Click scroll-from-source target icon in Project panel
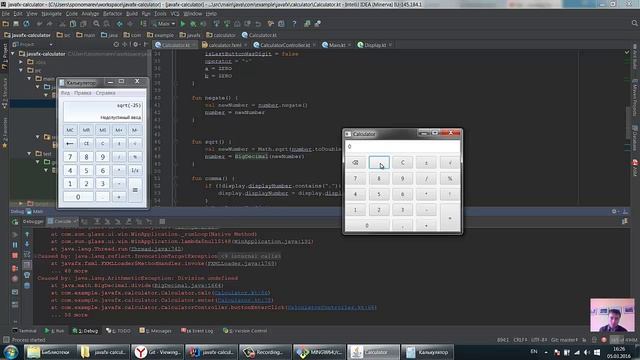Viewport: 640px width, 360px height. 116,44
